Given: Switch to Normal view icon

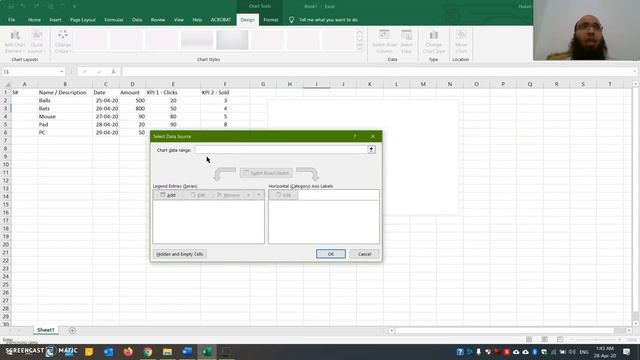Looking at the screenshot, I should click(529, 339).
